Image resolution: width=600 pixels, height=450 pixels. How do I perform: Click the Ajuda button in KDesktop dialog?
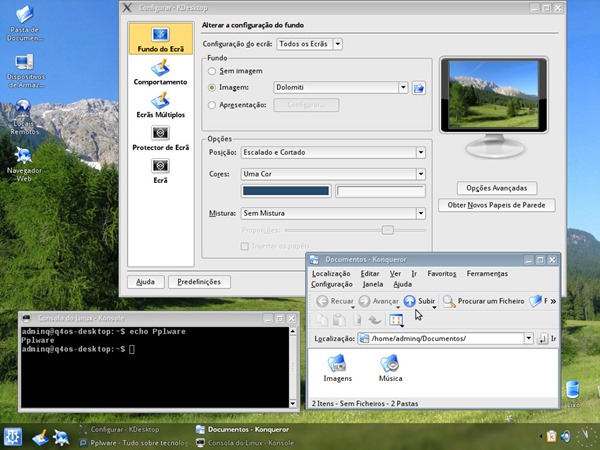click(x=145, y=282)
